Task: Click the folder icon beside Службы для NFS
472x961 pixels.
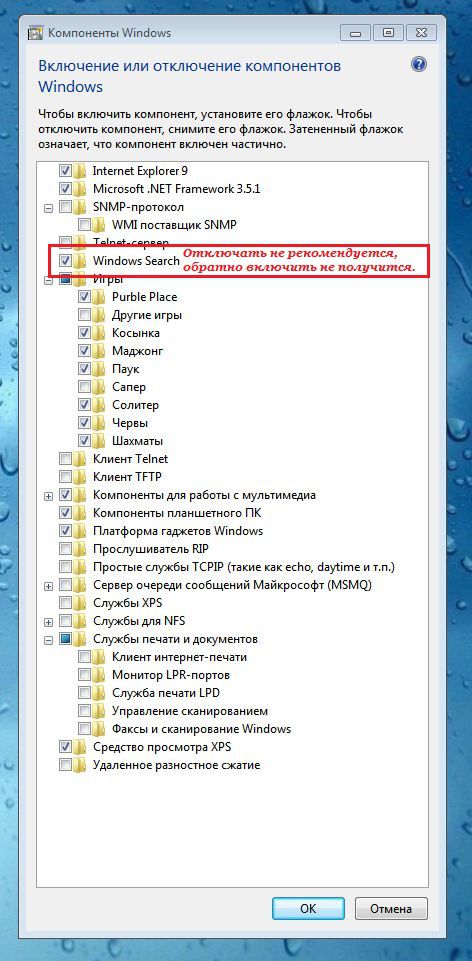Action: coord(79,621)
